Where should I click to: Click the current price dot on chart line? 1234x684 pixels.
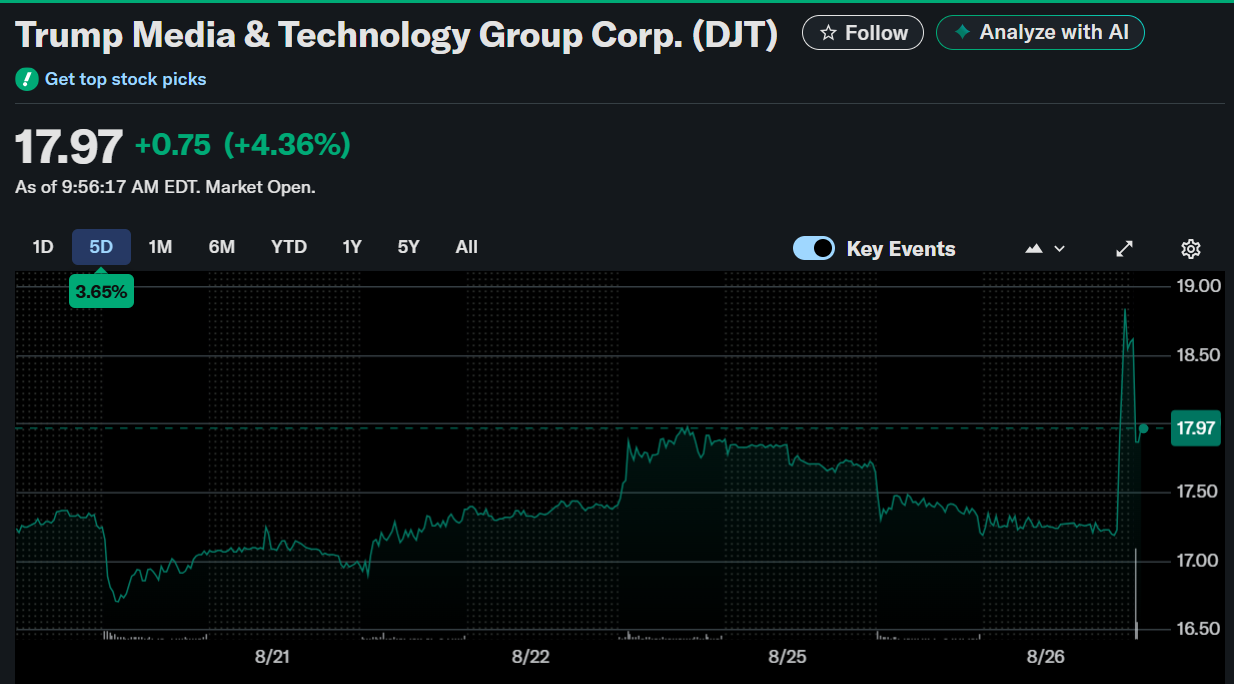[1143, 428]
